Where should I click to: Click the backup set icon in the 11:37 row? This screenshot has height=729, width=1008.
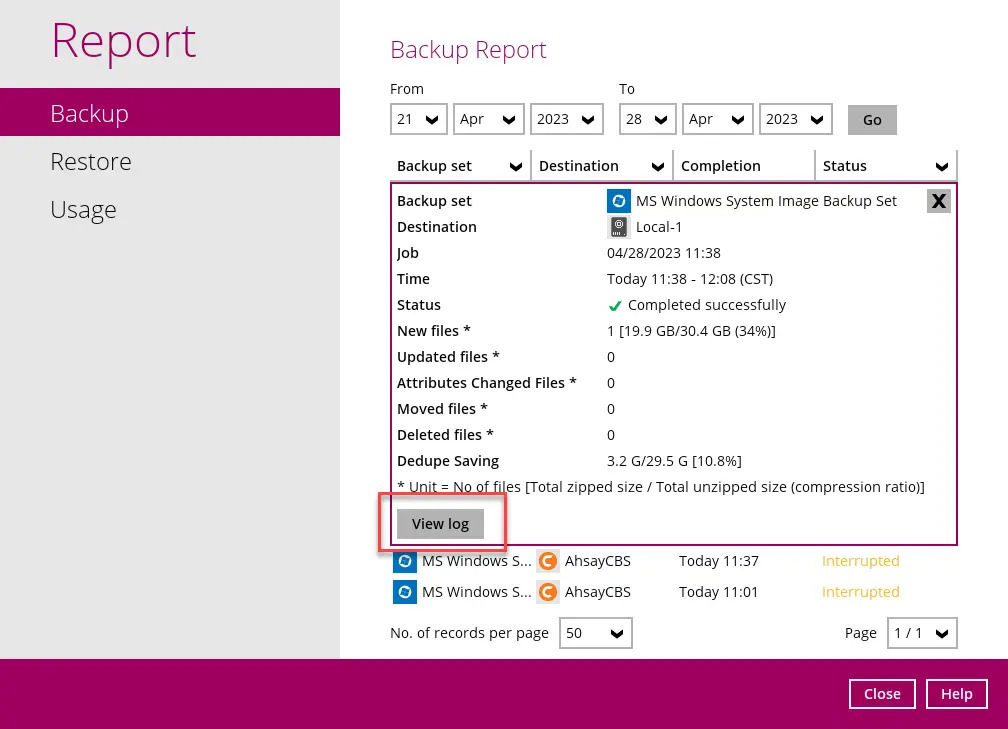click(404, 561)
